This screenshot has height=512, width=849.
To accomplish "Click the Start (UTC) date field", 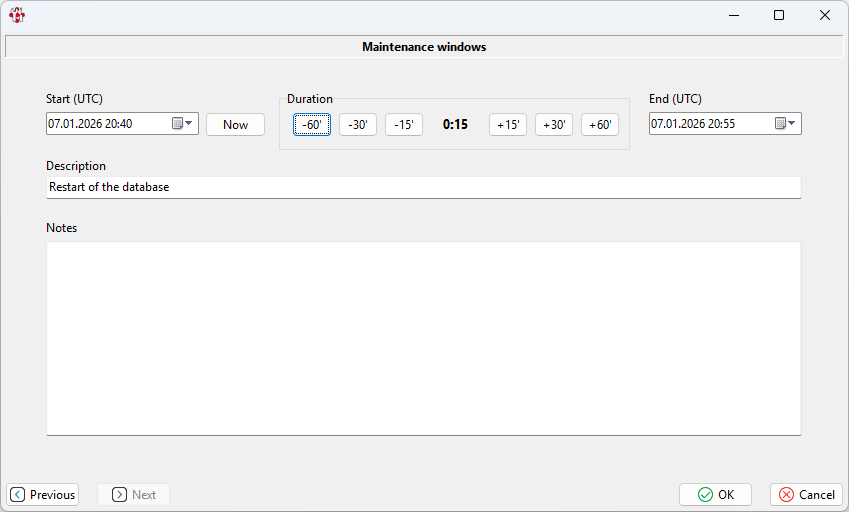I will (106, 124).
